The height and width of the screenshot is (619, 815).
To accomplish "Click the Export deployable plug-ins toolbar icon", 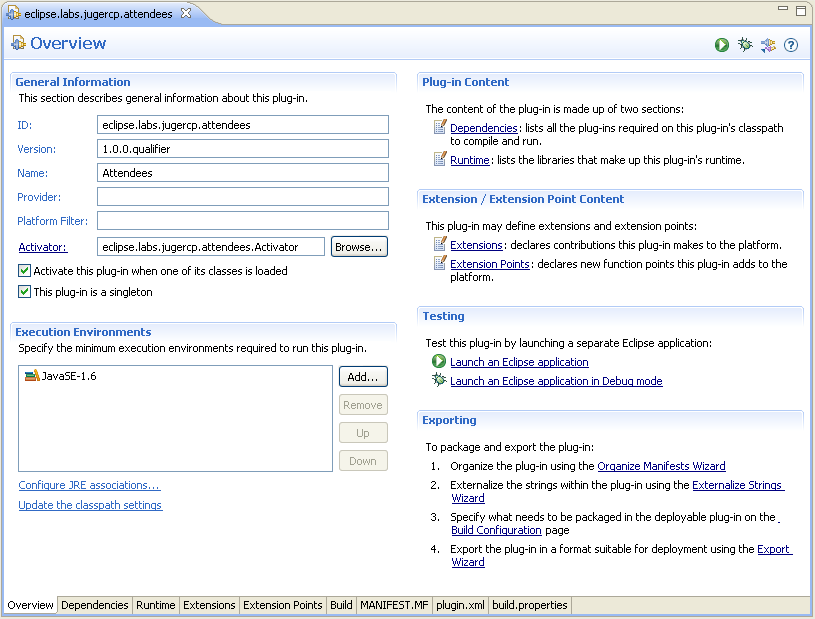I will point(768,45).
